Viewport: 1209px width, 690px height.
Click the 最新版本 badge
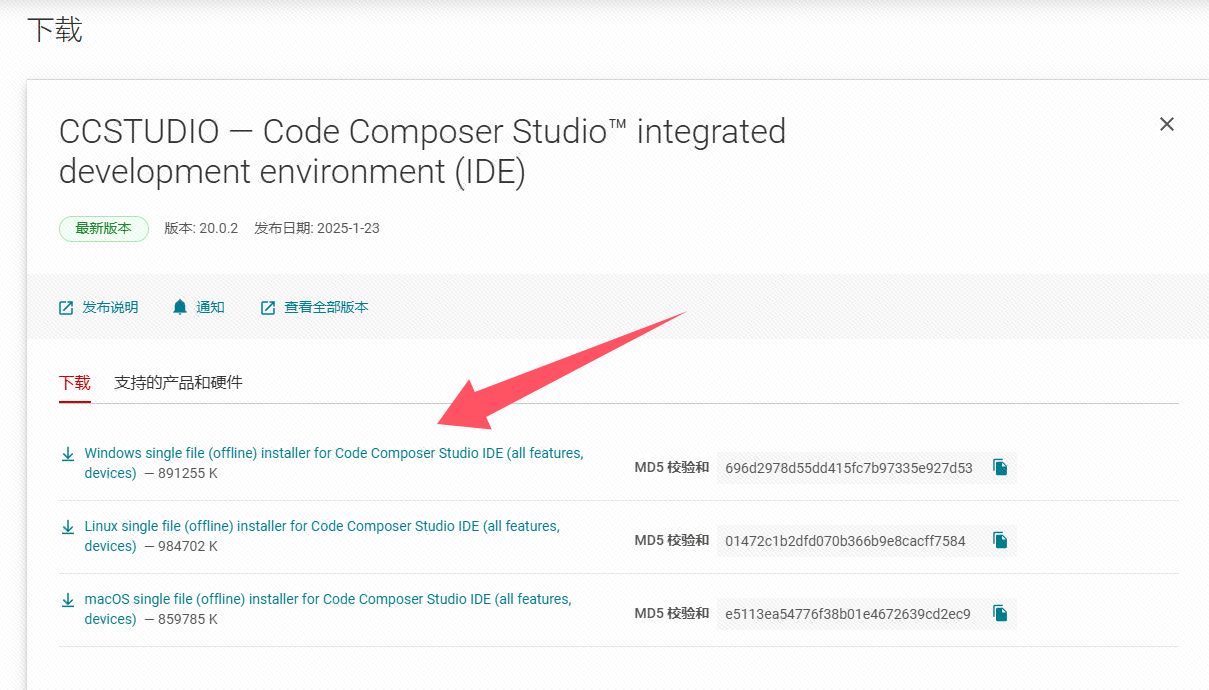[104, 228]
